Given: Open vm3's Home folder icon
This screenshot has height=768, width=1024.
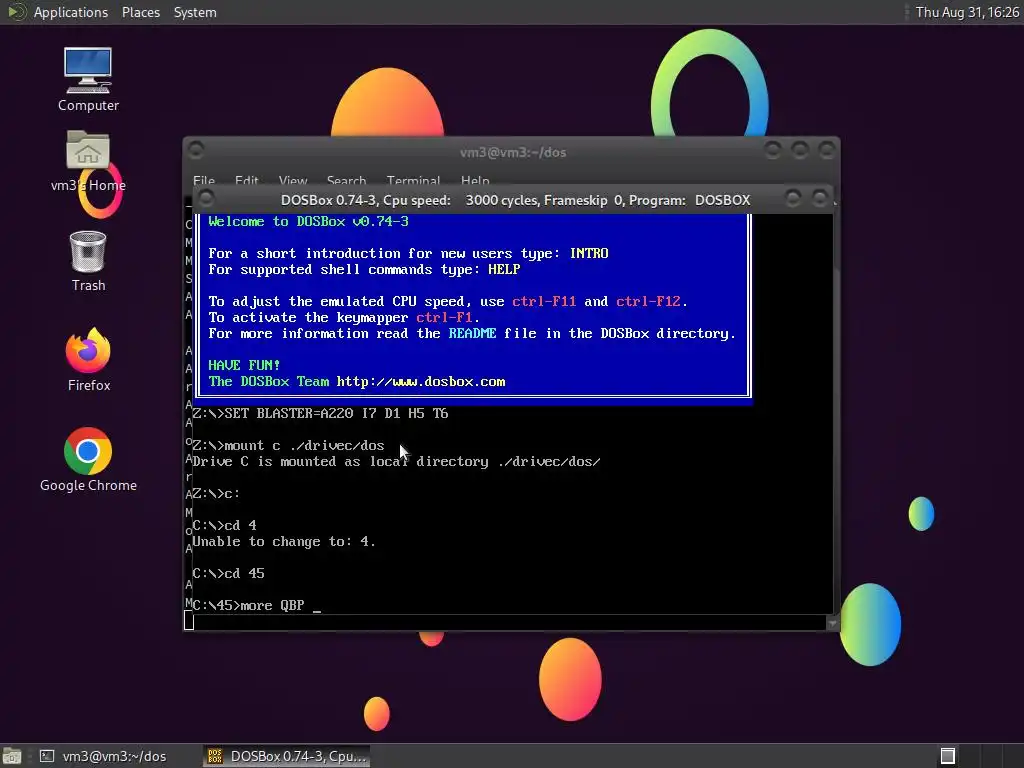Looking at the screenshot, I should coord(88,161).
